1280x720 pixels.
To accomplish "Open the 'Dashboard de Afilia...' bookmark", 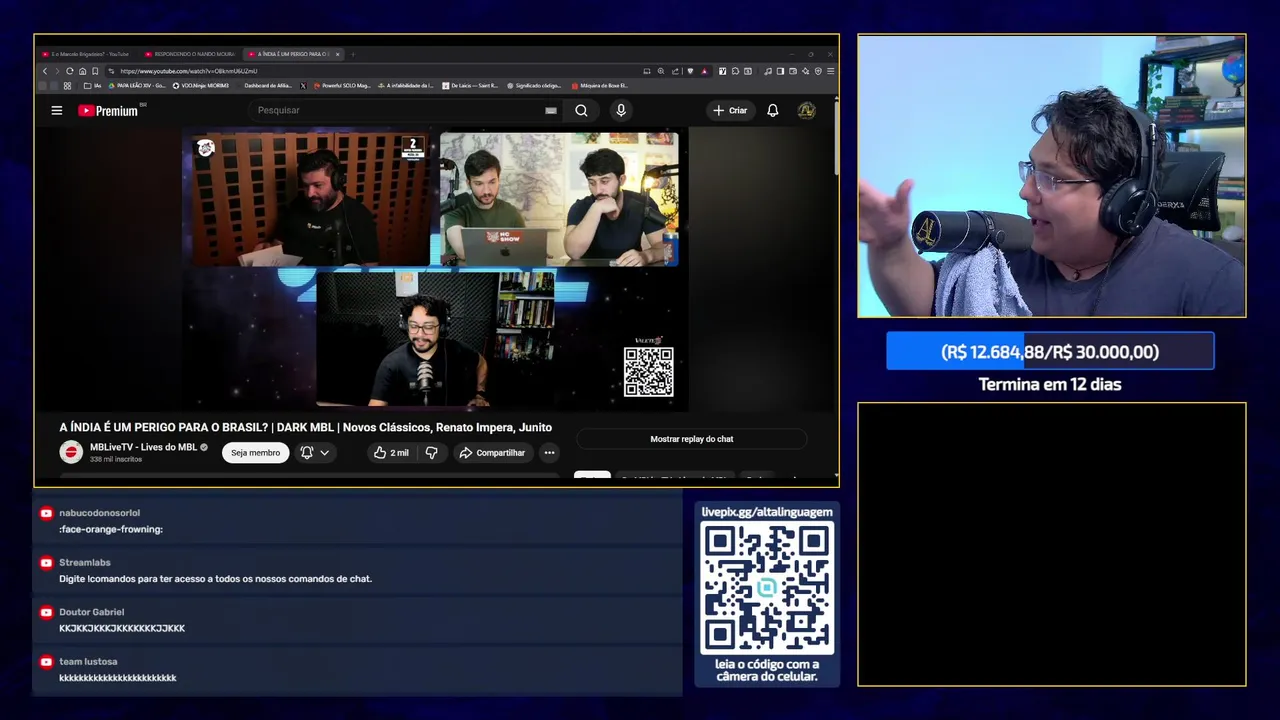I will tap(266, 86).
